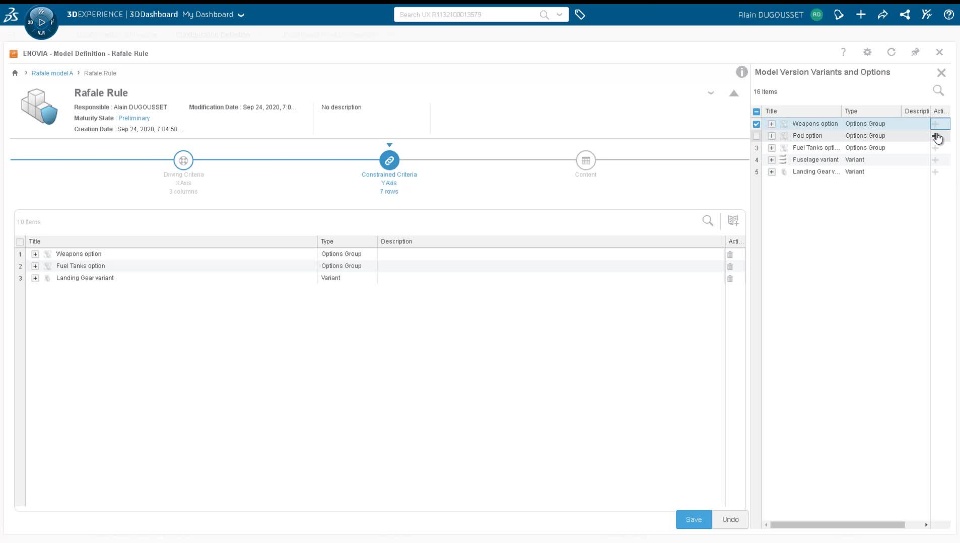
Task: Sort main table by Type column
Action: point(347,242)
